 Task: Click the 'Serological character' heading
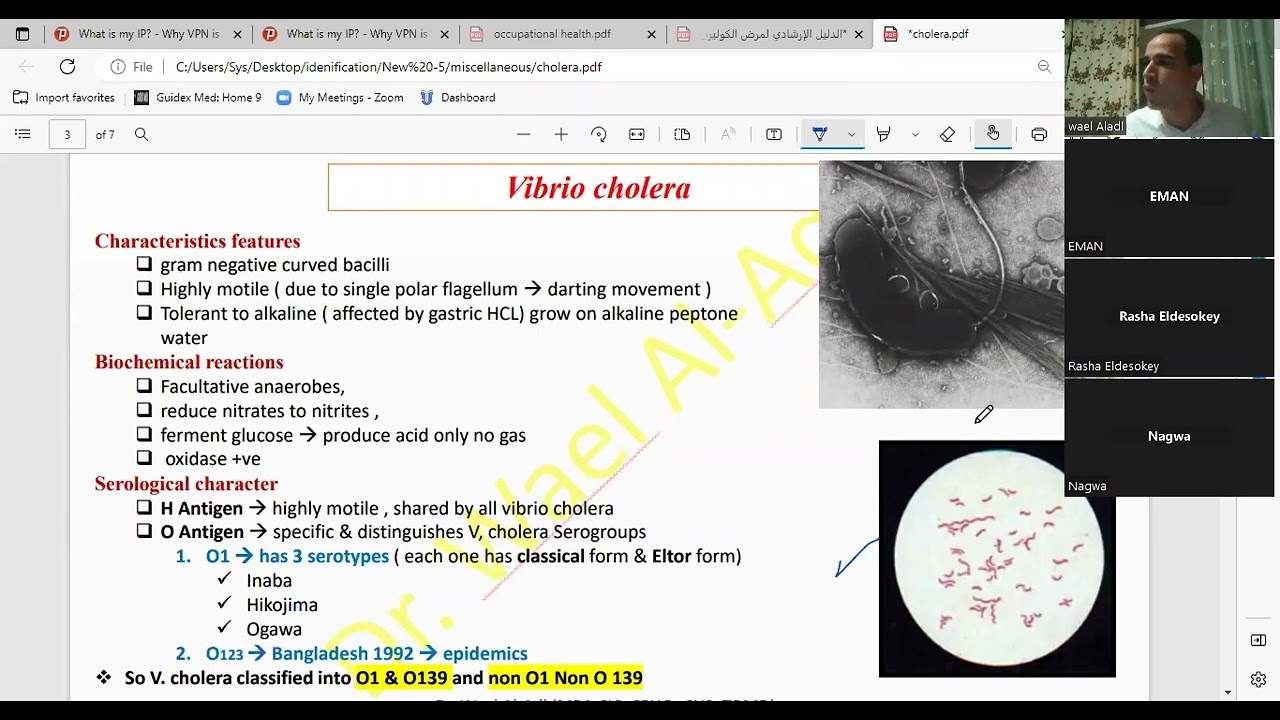(x=186, y=484)
